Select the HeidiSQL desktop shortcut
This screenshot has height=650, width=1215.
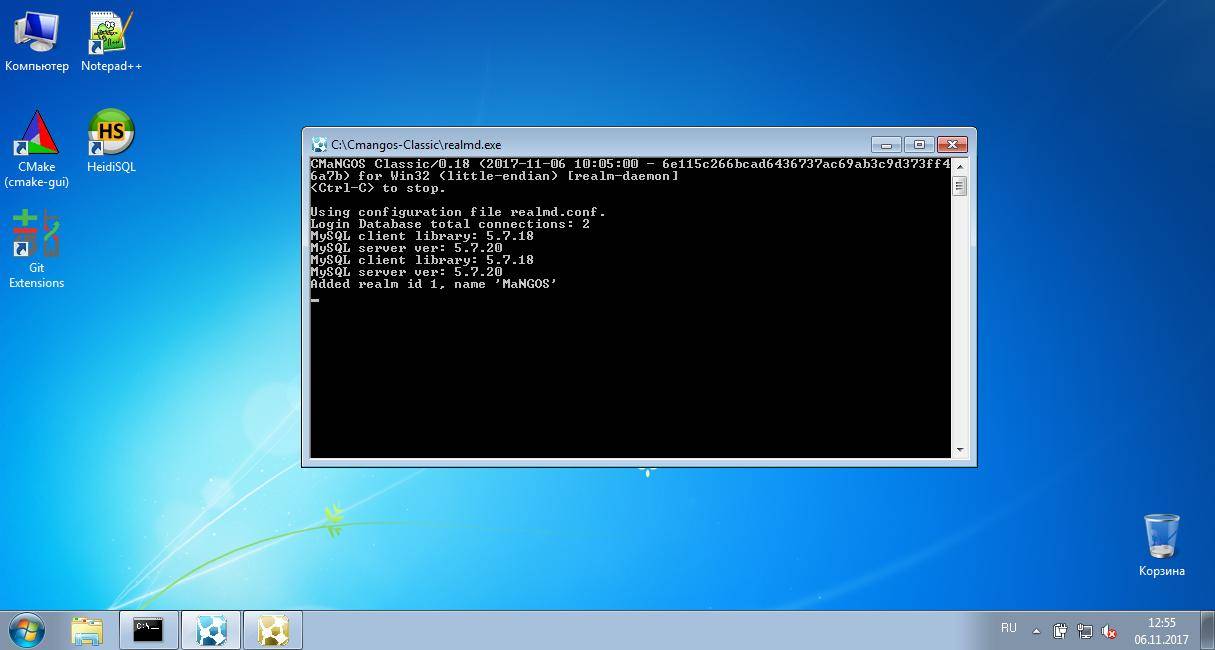tap(111, 141)
